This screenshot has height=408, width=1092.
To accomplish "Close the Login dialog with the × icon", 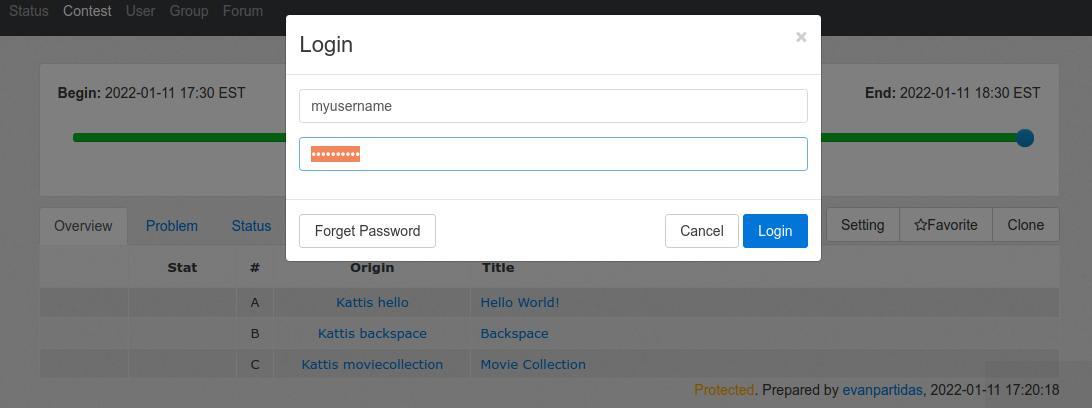I will coord(800,37).
